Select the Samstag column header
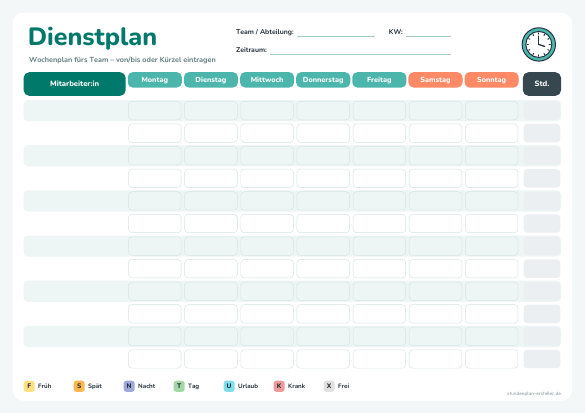The width and height of the screenshot is (585, 414). coord(435,80)
